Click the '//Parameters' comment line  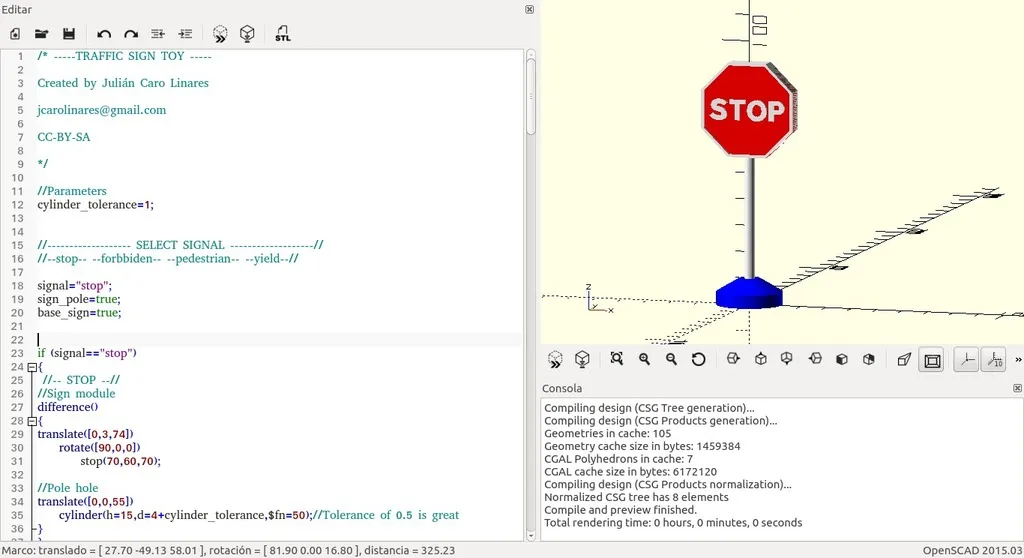[72, 191]
